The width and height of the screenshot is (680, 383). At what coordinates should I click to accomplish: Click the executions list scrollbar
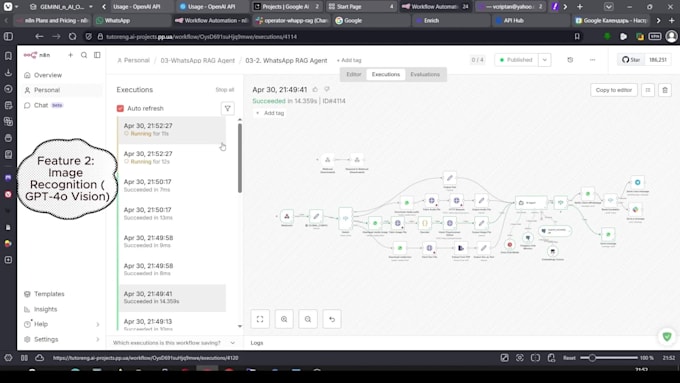pyautogui.click(x=239, y=158)
